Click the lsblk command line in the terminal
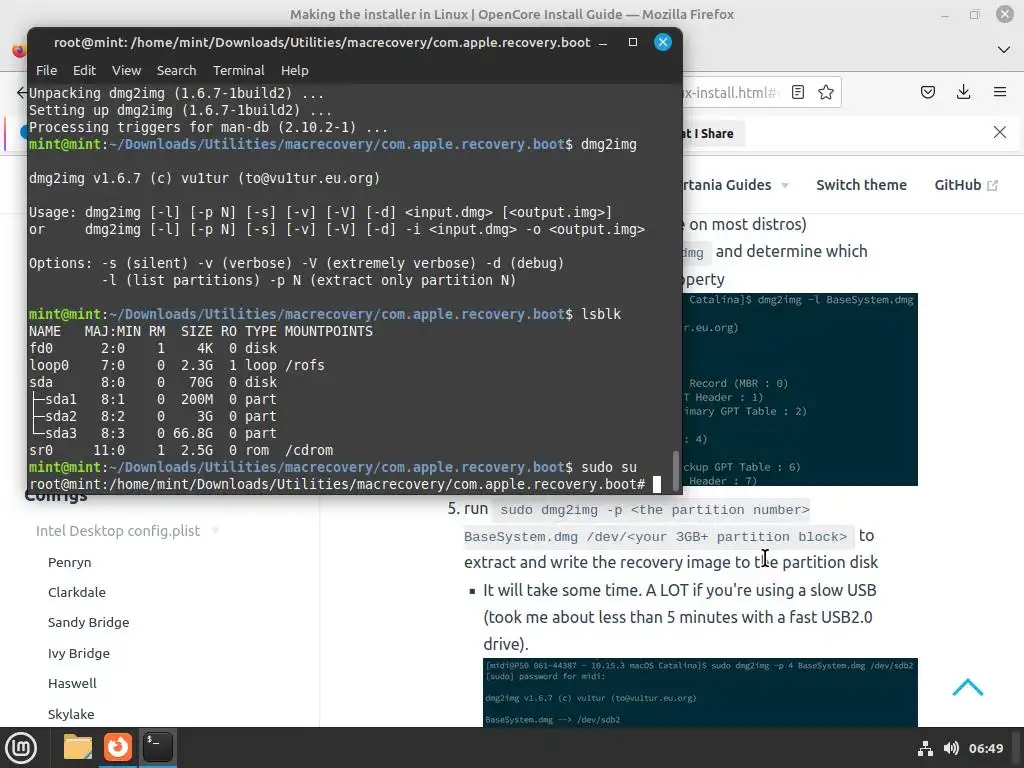 click(325, 314)
